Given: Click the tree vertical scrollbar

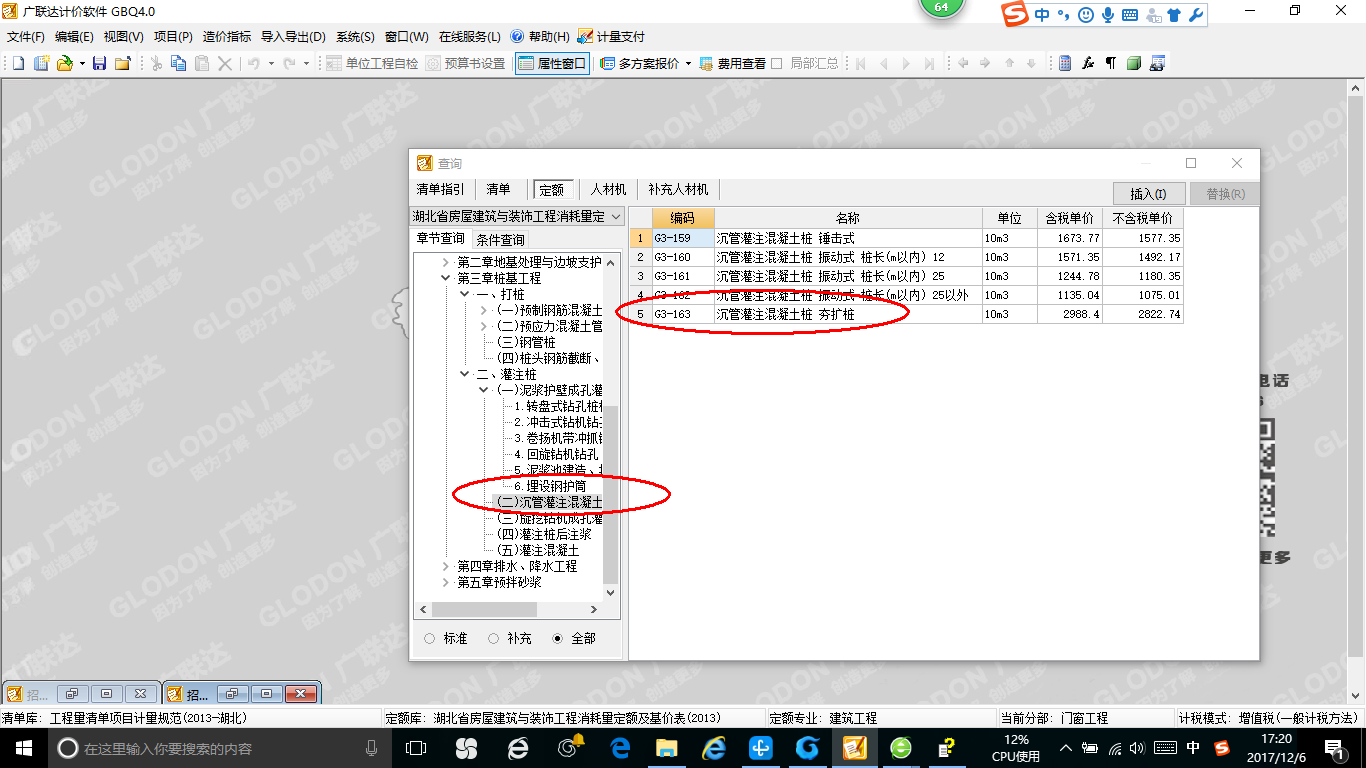Looking at the screenshot, I should [611, 495].
